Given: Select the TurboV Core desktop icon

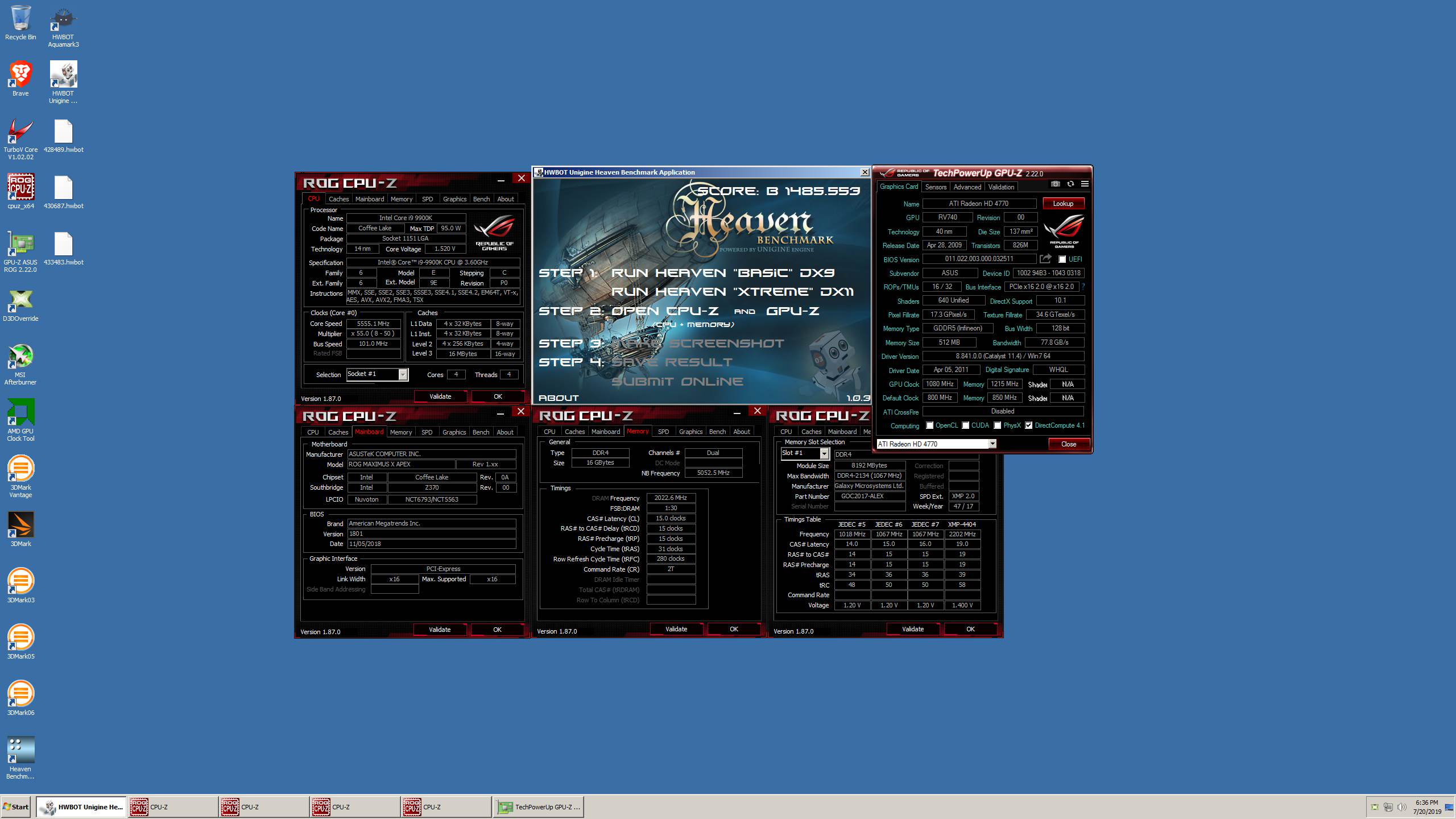Looking at the screenshot, I should pyautogui.click(x=20, y=139).
